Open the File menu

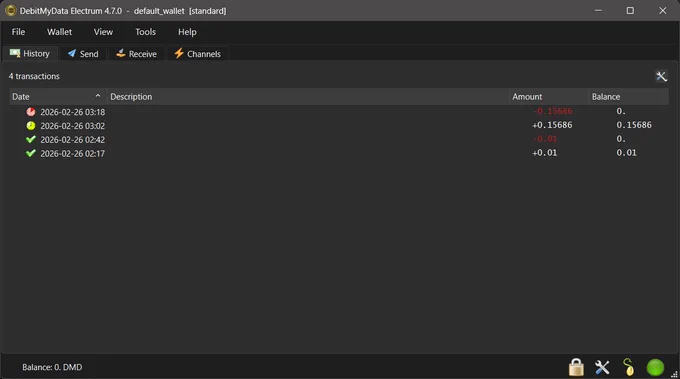click(x=18, y=32)
